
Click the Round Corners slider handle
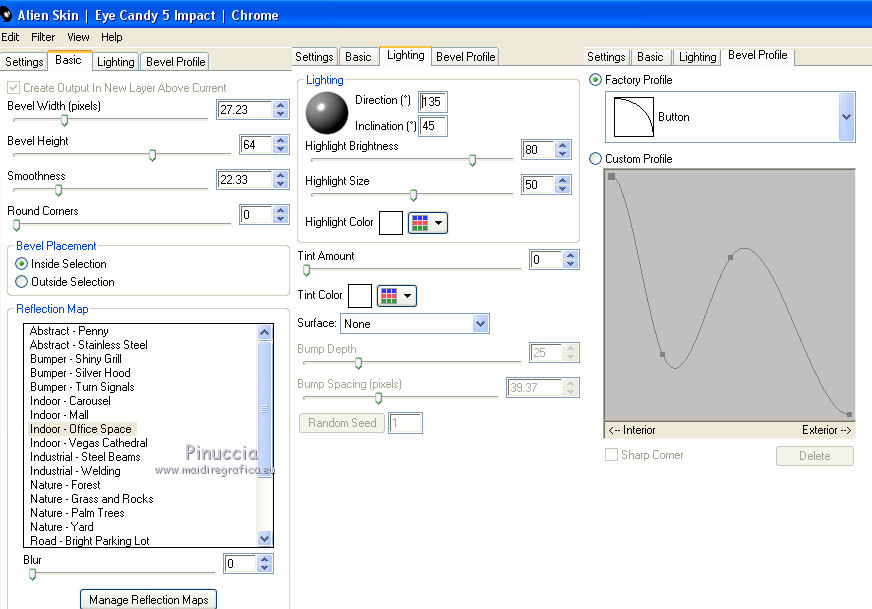17,225
